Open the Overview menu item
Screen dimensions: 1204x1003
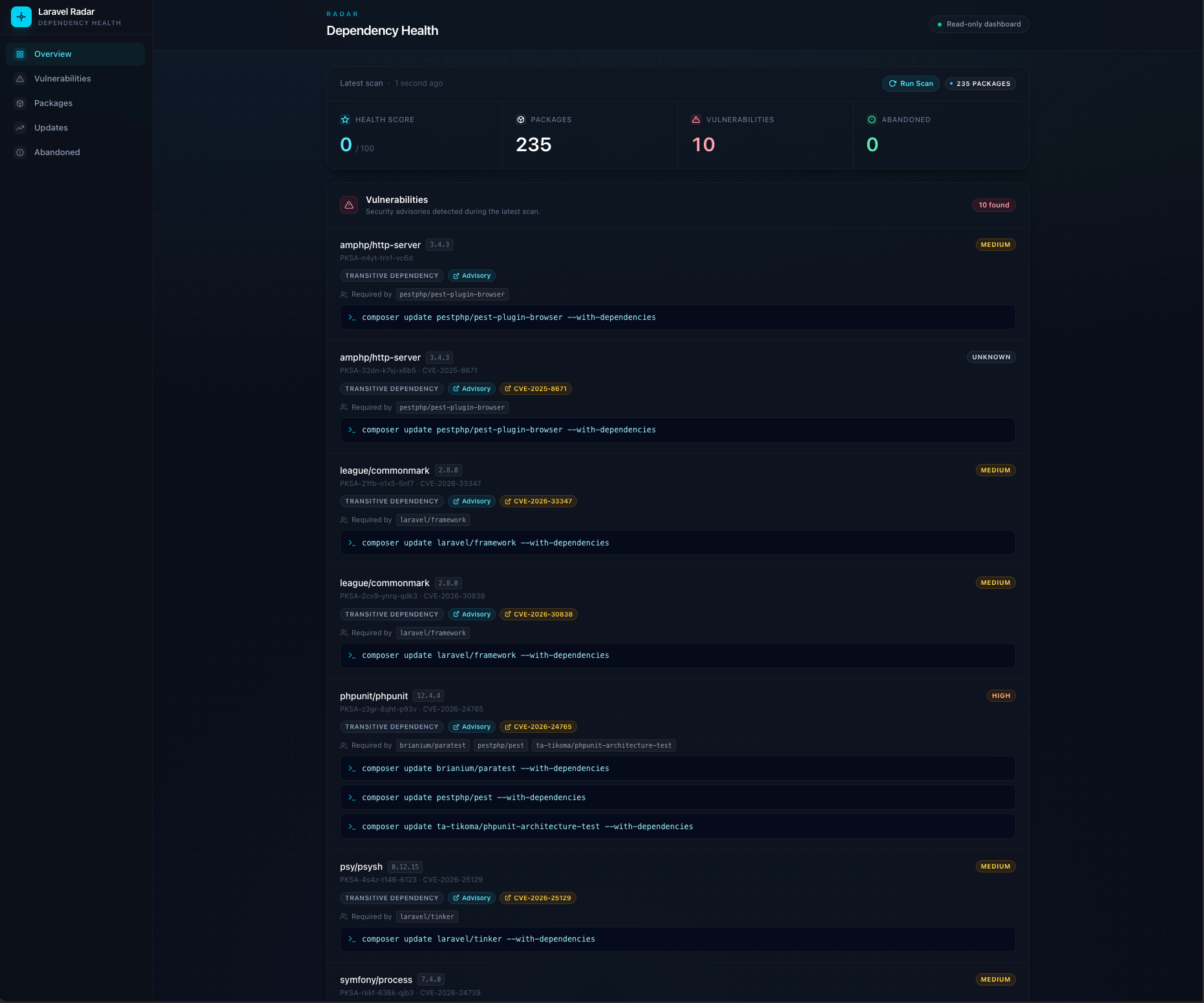(75, 54)
